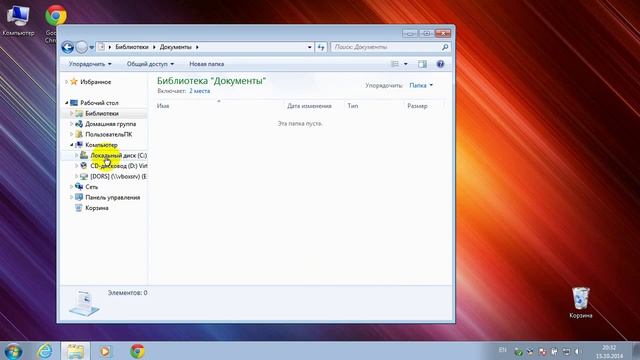Click the Избранное star icon
This screenshot has width=640, height=360.
tap(74, 82)
